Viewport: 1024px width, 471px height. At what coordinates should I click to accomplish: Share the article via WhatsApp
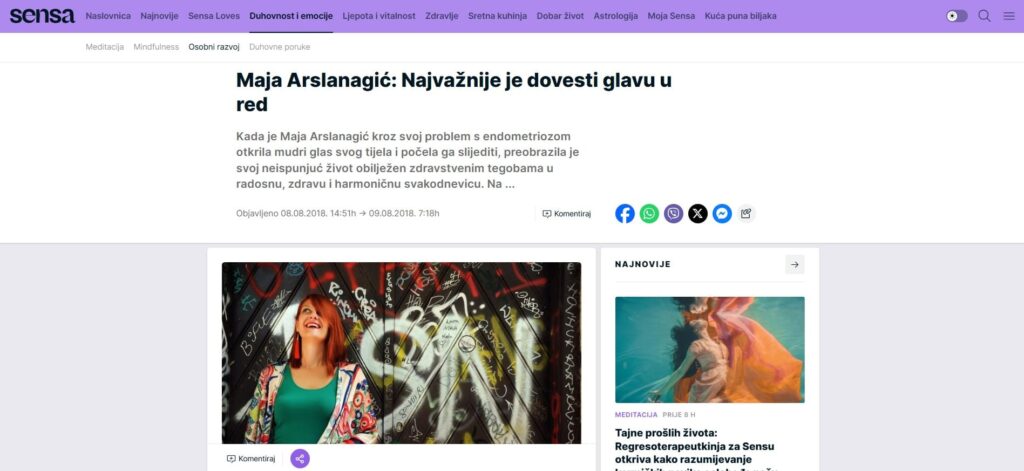point(649,214)
